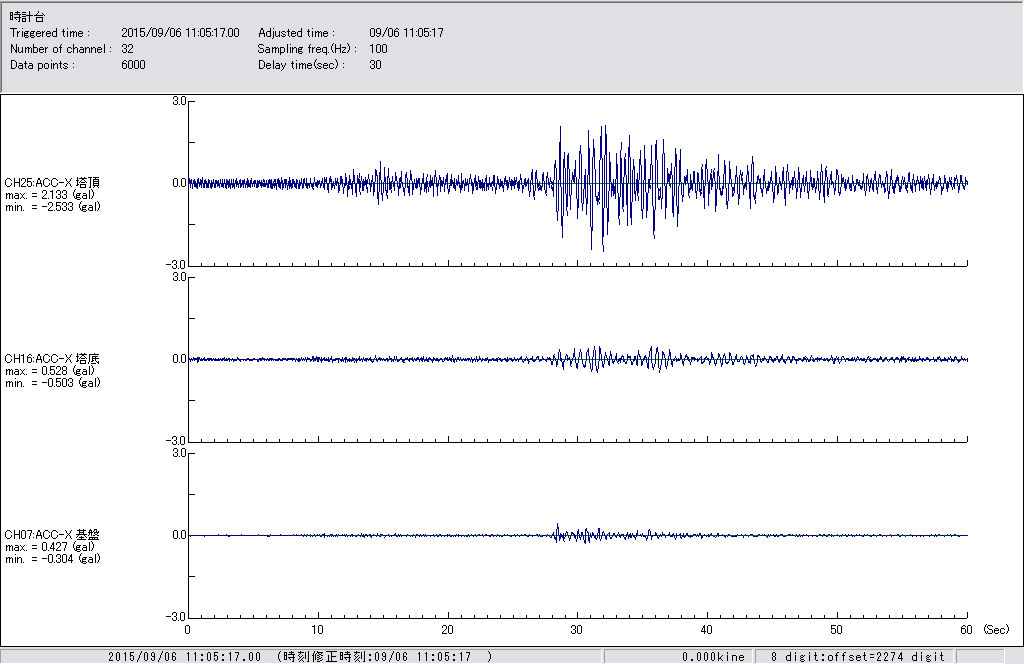Click the 0 origin tick on time axis
The height and width of the screenshot is (664, 1024).
click(188, 630)
